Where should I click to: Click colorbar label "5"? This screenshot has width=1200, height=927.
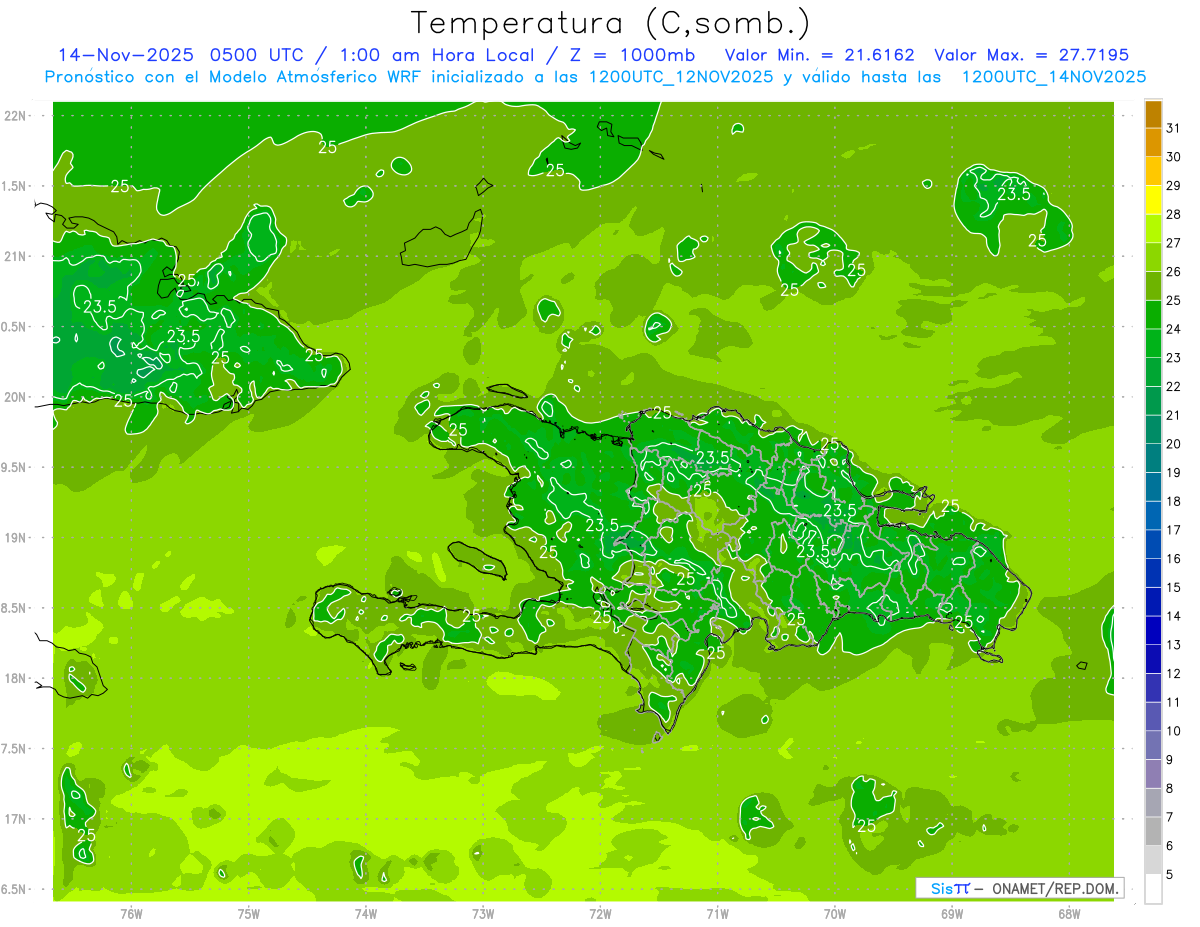[x=1170, y=875]
